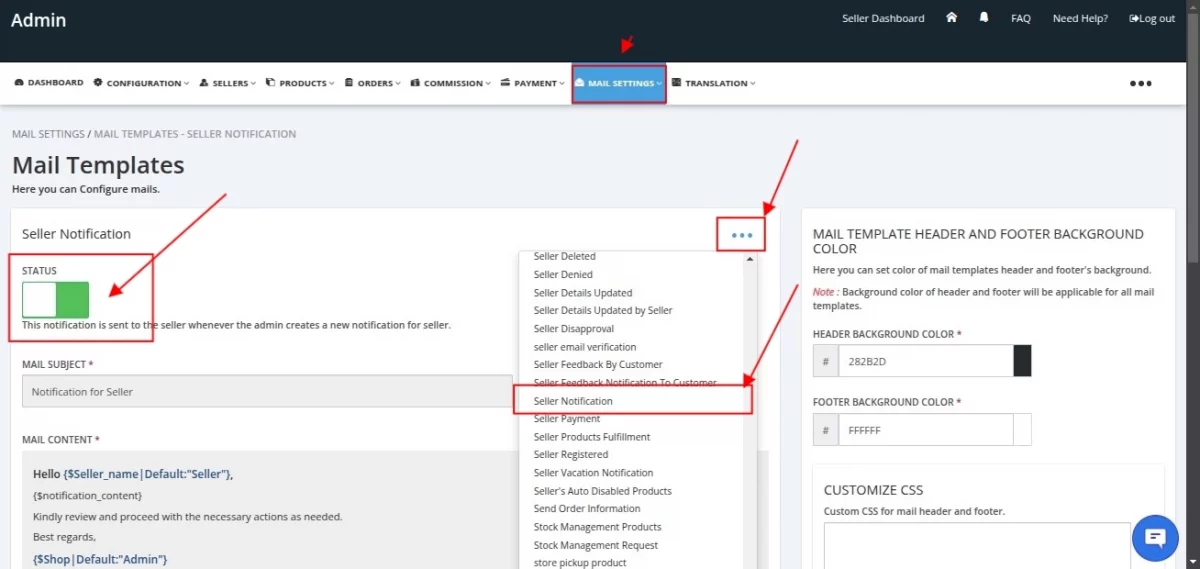Expand the Configuration dropdown menu
The height and width of the screenshot is (569, 1200).
[x=141, y=83]
